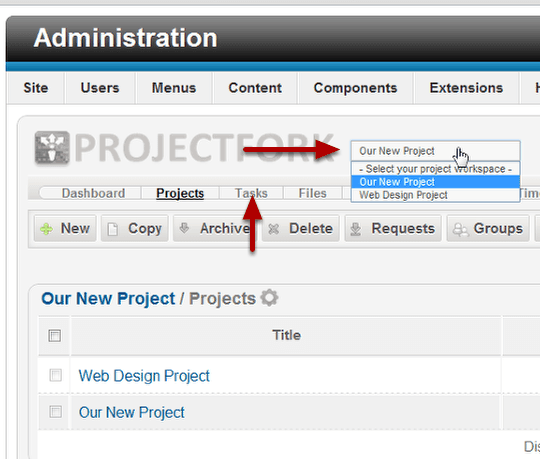
Task: Open the project workspace dropdown box
Action: click(x=435, y=151)
